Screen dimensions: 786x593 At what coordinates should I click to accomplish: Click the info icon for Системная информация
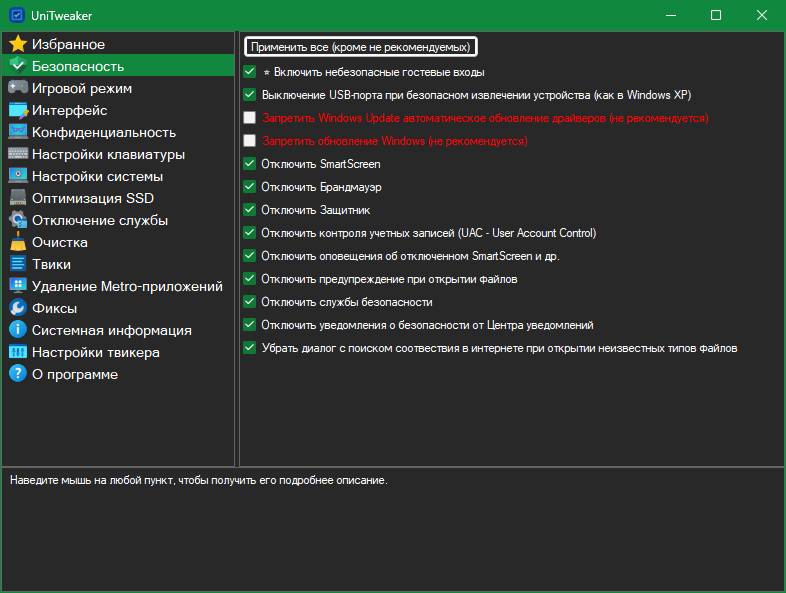pos(17,330)
